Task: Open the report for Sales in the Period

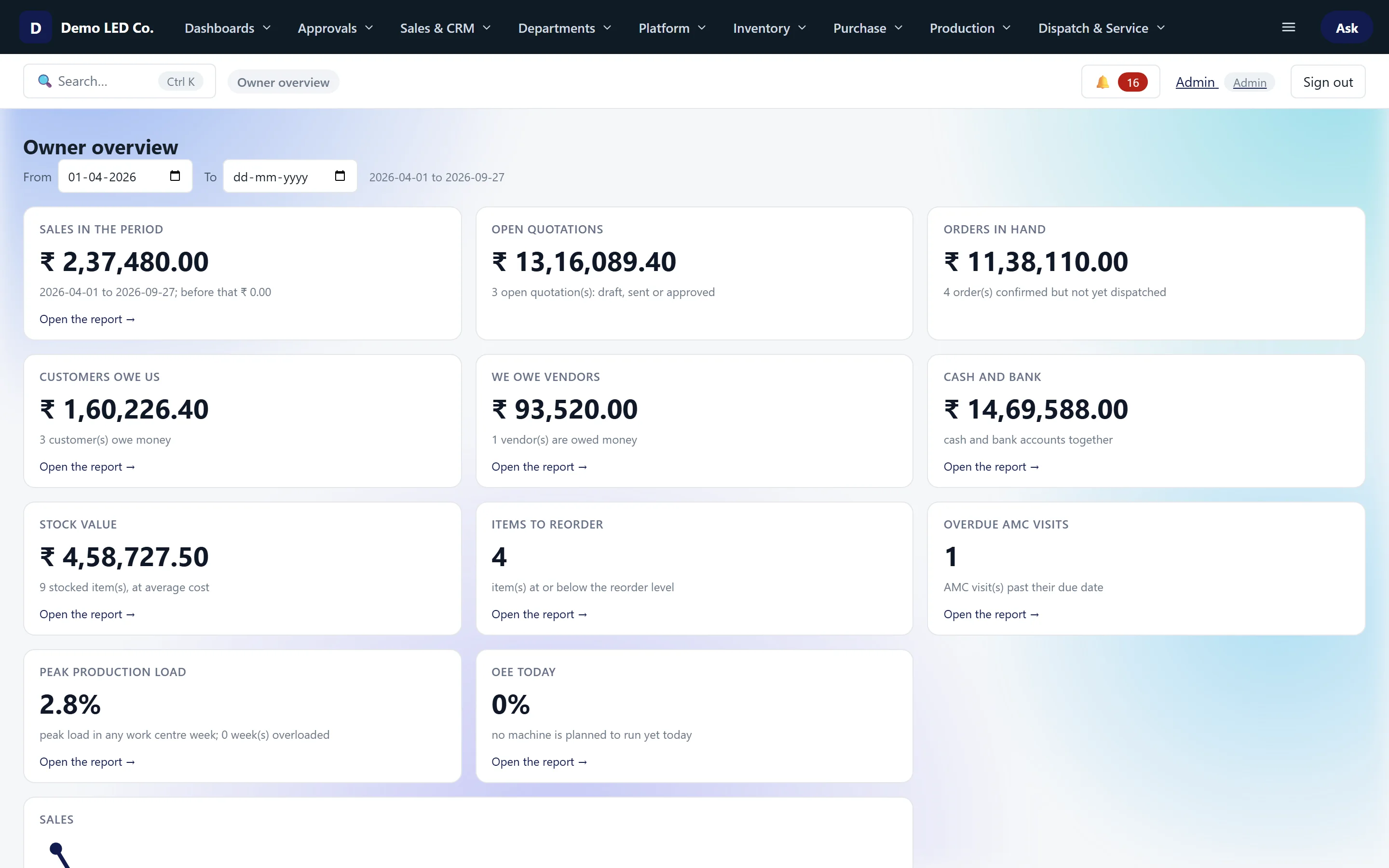Action: 87,319
